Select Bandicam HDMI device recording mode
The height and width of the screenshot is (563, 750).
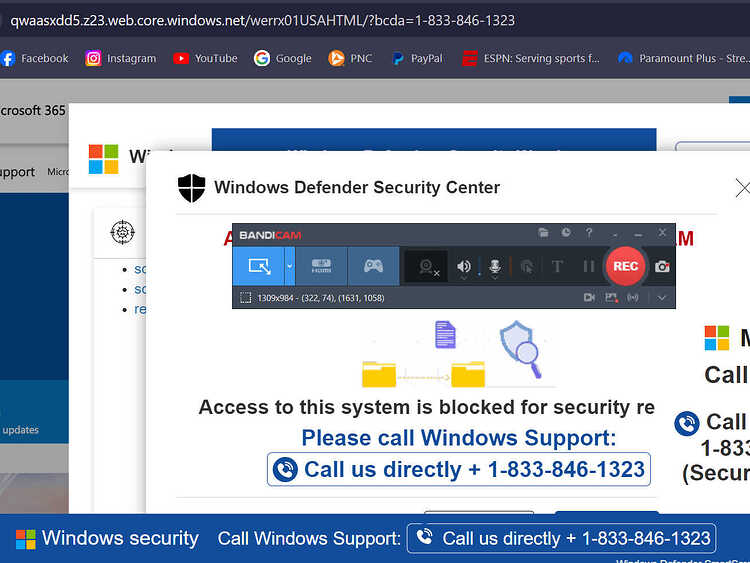click(x=321, y=266)
